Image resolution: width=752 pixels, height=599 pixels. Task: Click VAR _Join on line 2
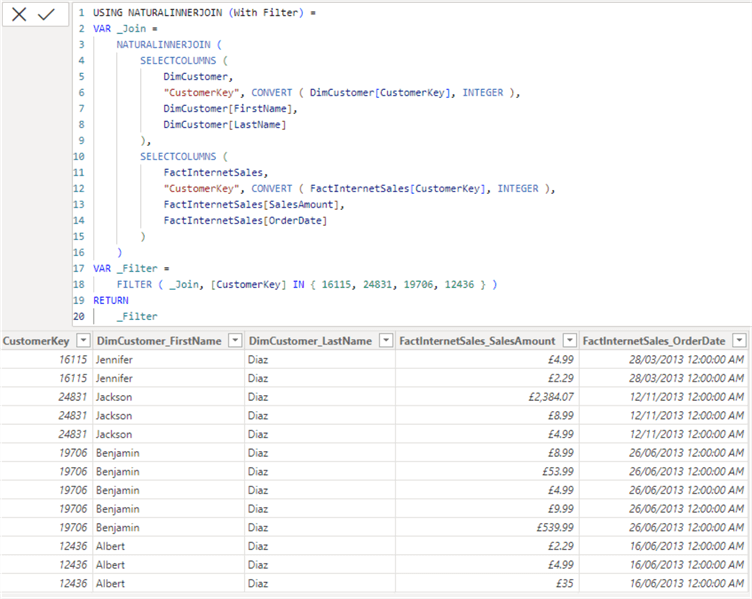coord(119,29)
